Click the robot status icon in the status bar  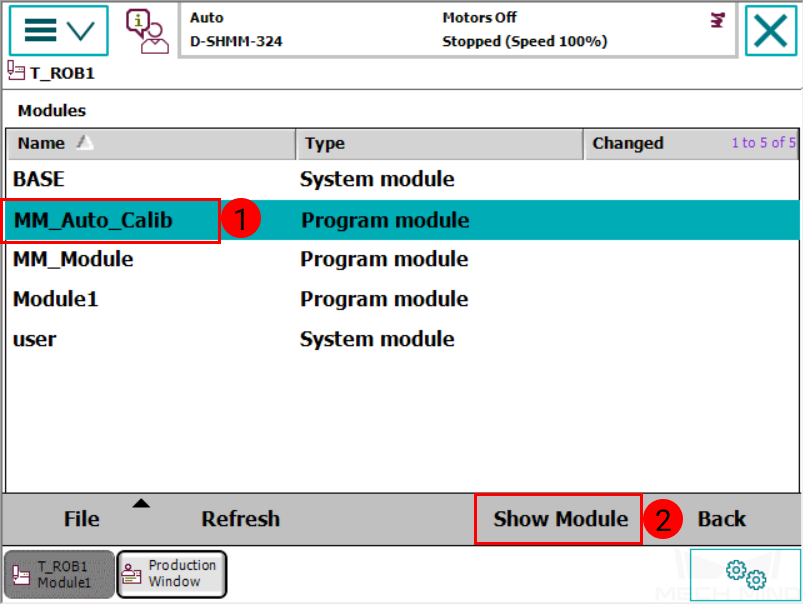(x=718, y=20)
